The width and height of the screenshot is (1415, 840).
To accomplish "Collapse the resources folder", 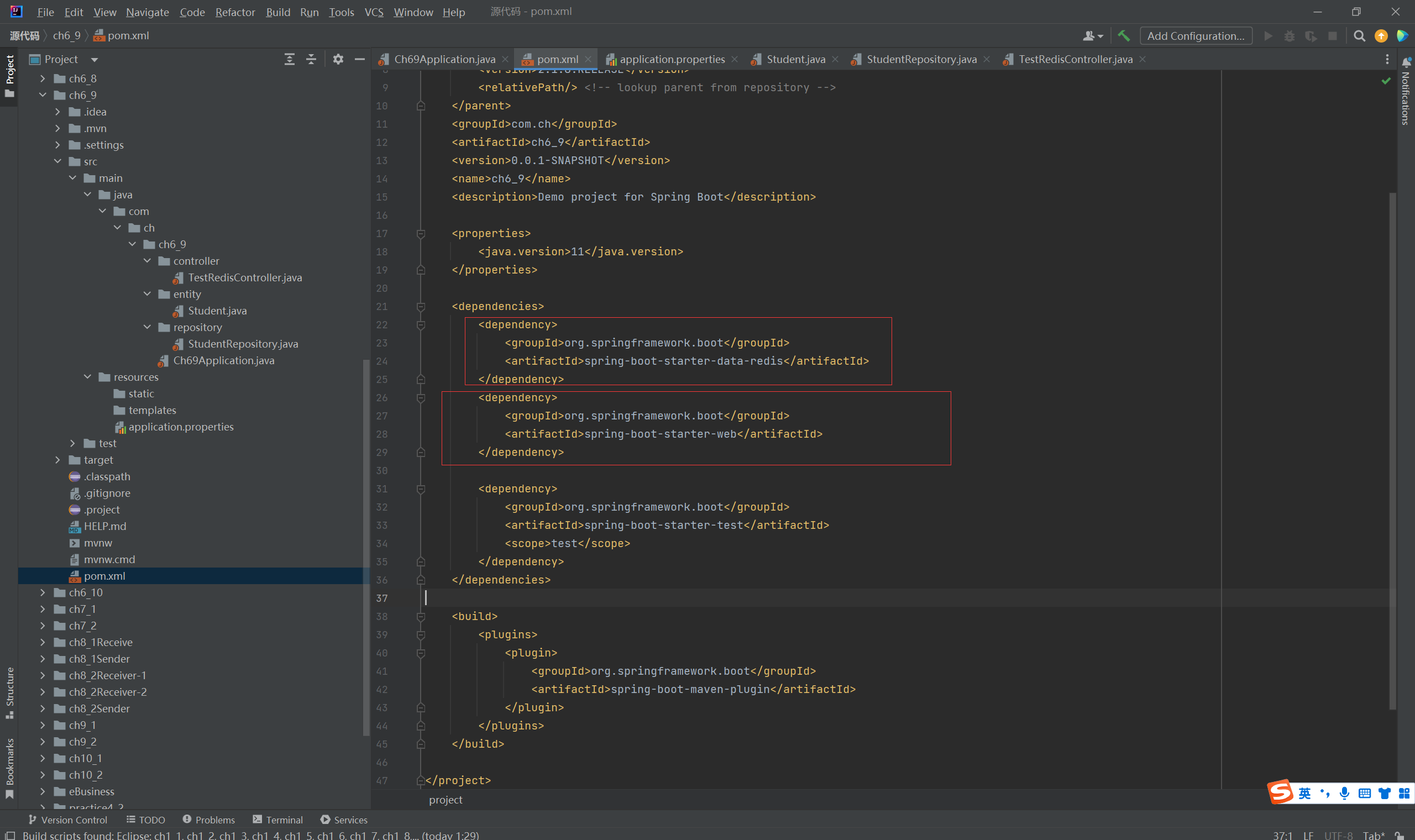I will 88,377.
